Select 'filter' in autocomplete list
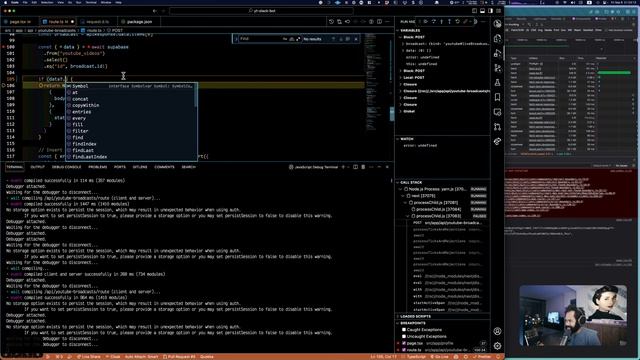This screenshot has width=640, height=360. [x=80, y=131]
